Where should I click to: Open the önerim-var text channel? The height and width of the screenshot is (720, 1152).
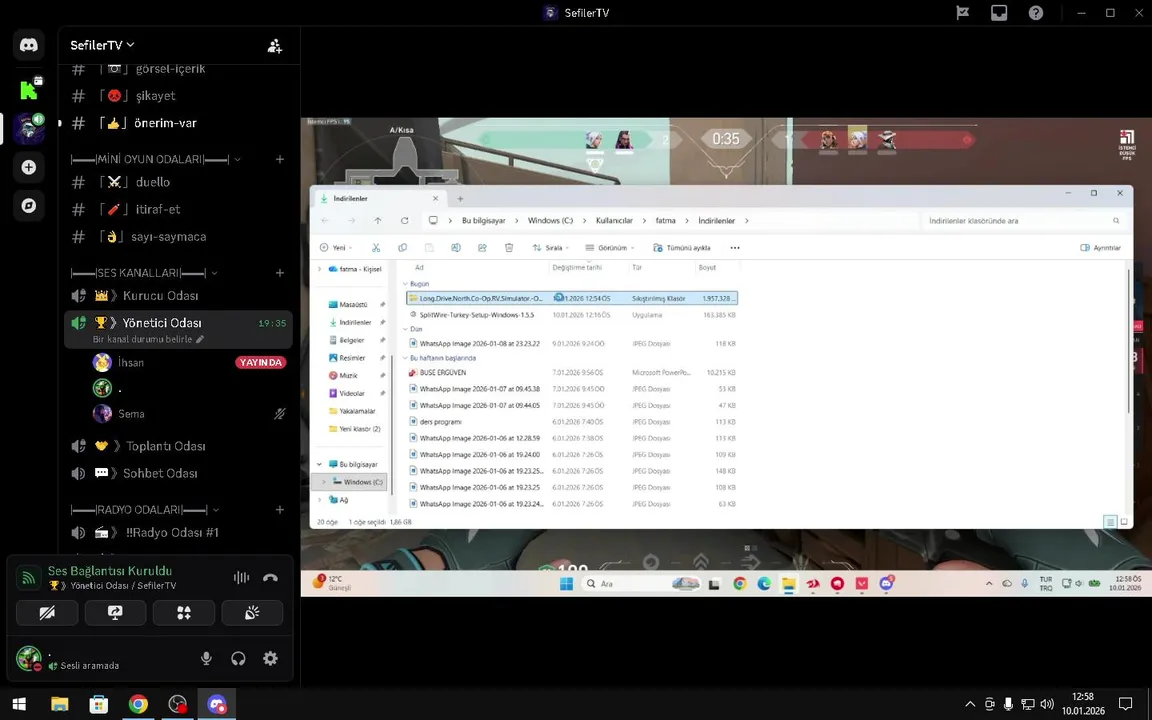[x=179, y=123]
